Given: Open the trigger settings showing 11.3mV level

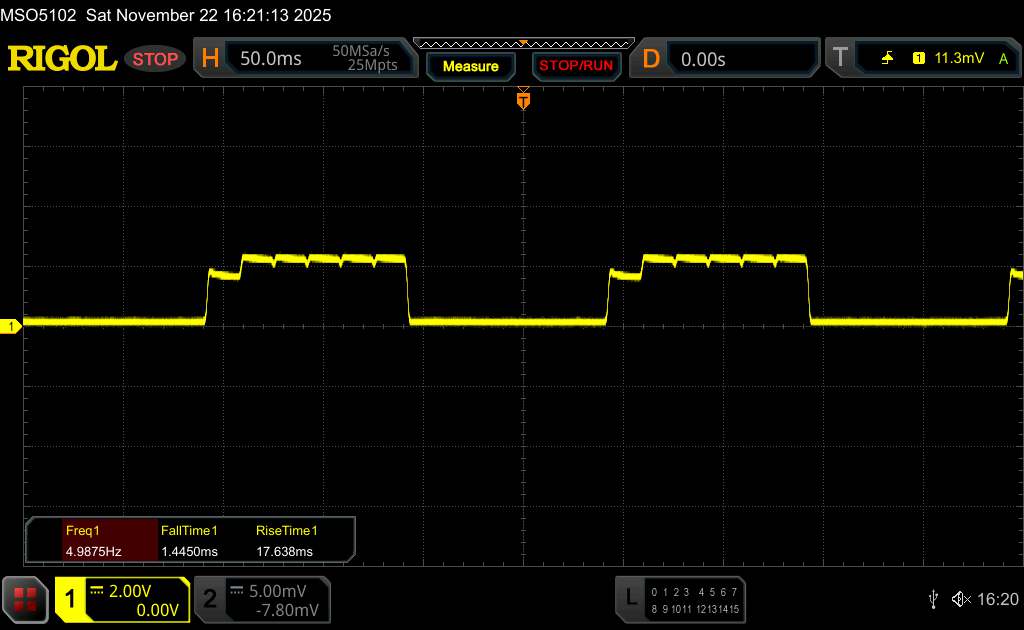Looking at the screenshot, I should (945, 59).
